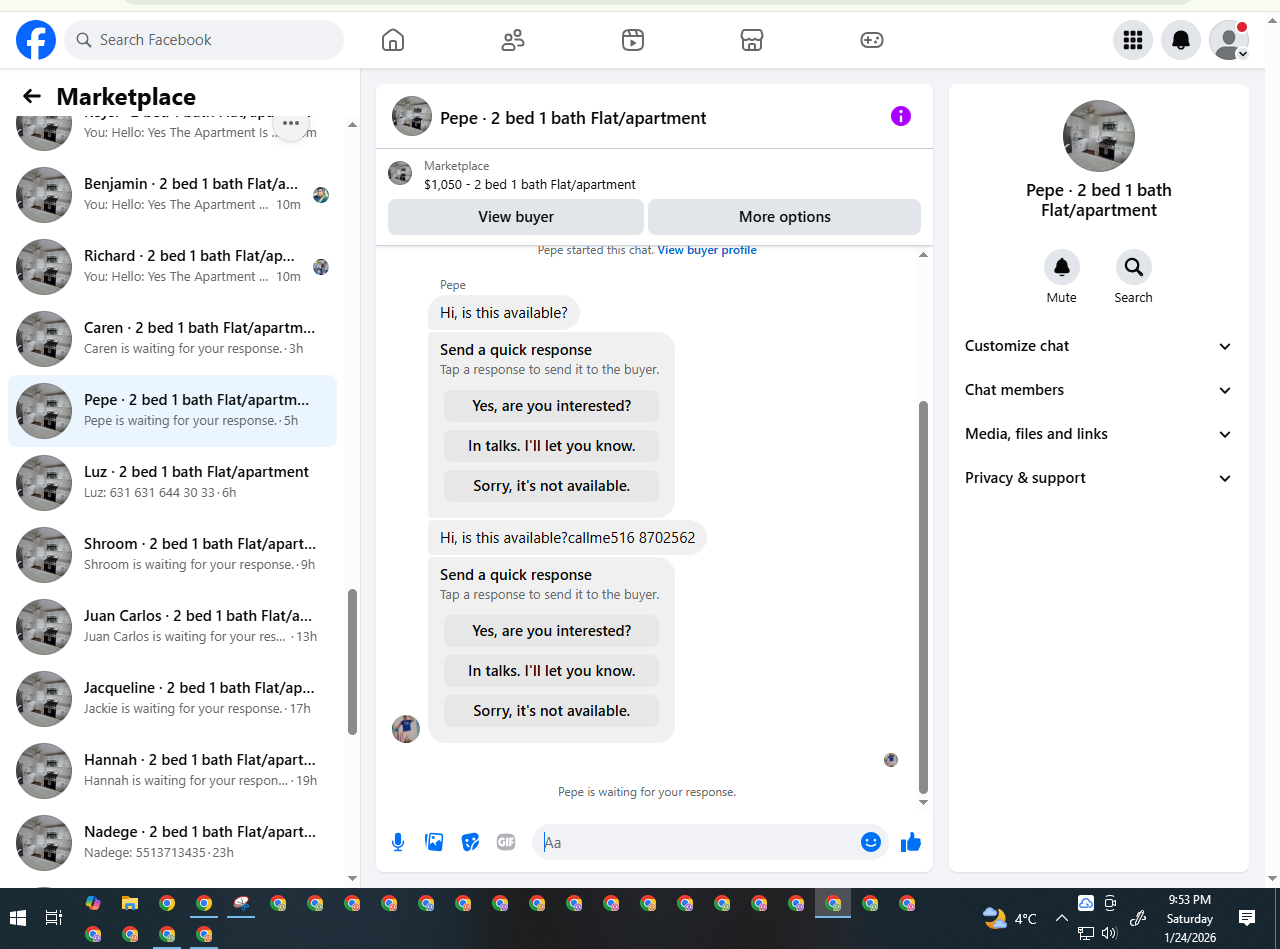Send first 'Sorry, it's not available.' response

552,486
